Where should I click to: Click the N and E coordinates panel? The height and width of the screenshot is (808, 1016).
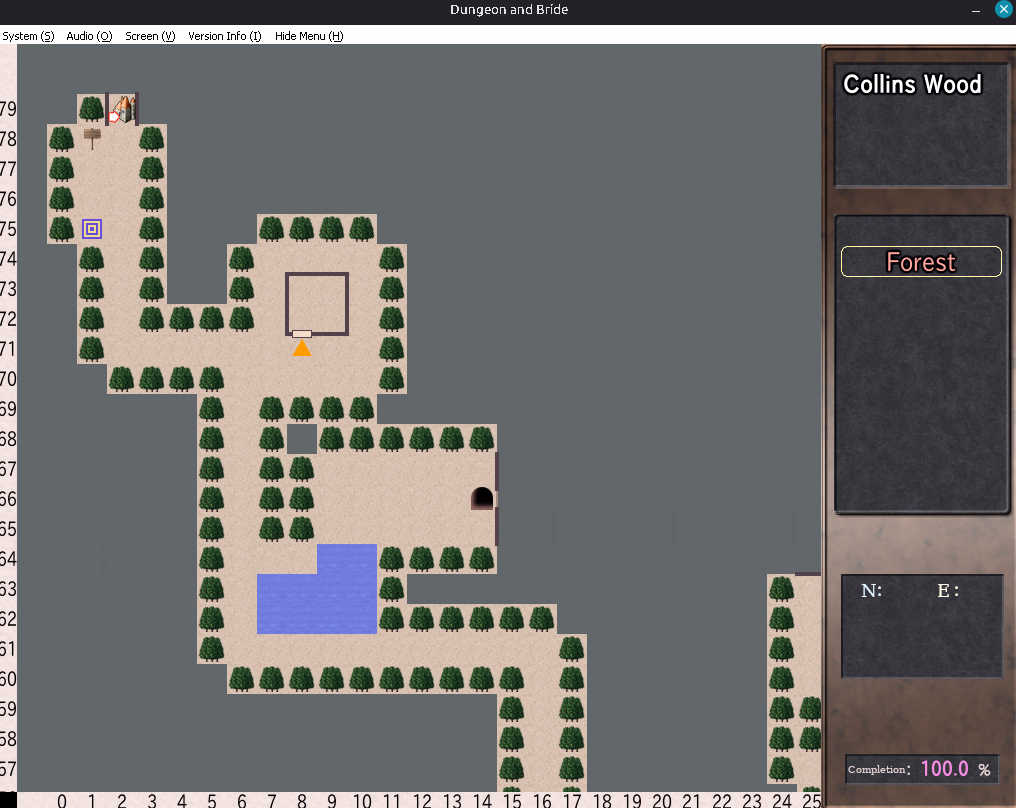921,626
